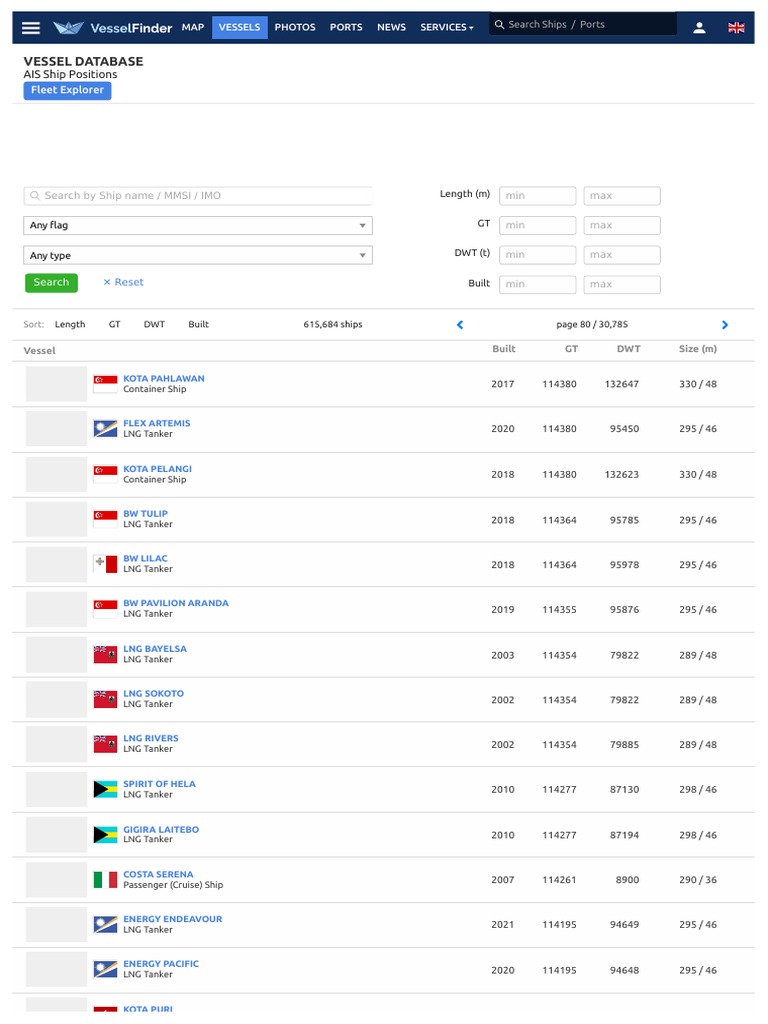Click the Fleet Explorer button
This screenshot has height=1024, width=768.
point(67,90)
